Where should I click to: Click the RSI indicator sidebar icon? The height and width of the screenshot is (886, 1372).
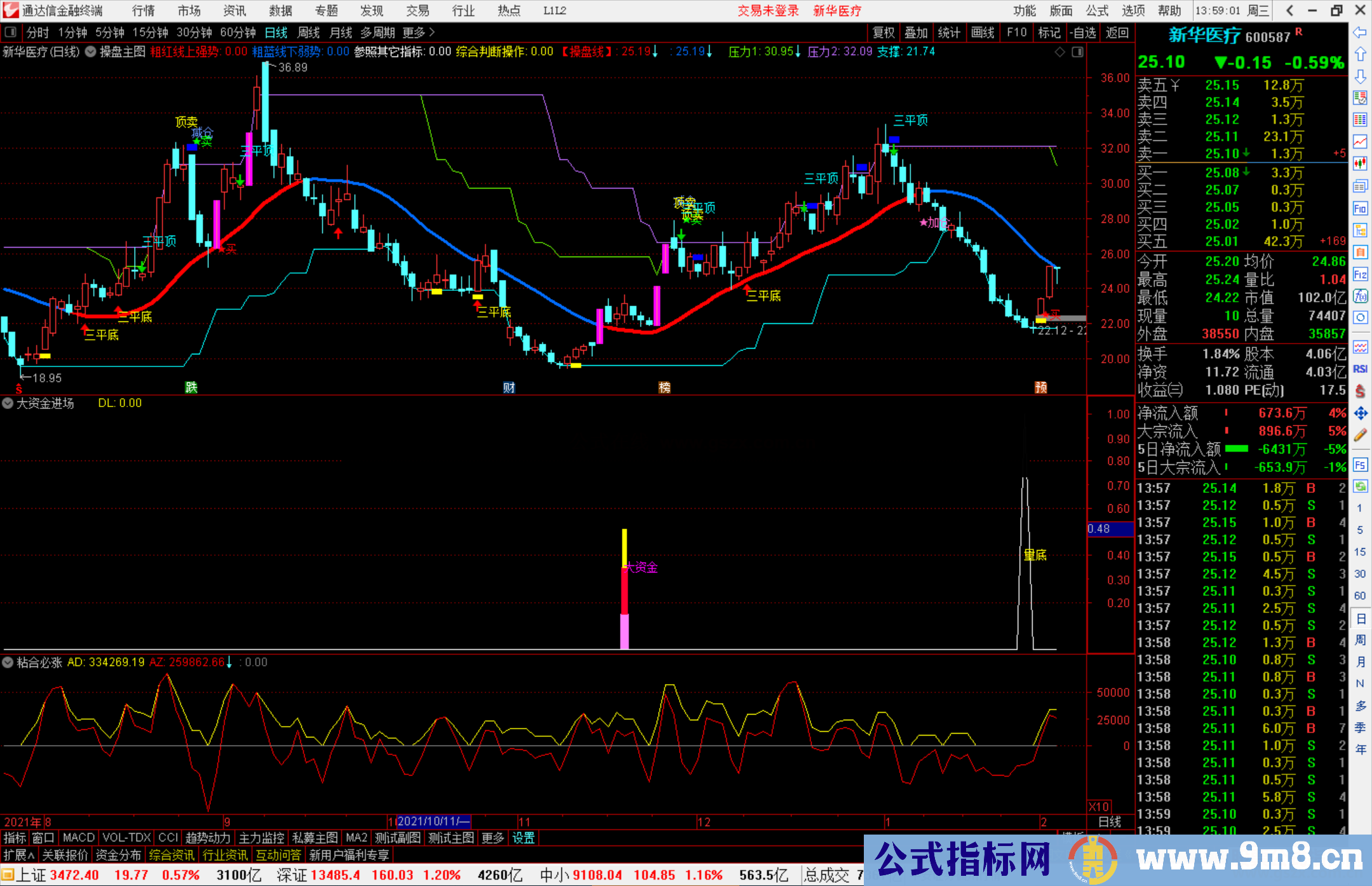coord(1360,369)
